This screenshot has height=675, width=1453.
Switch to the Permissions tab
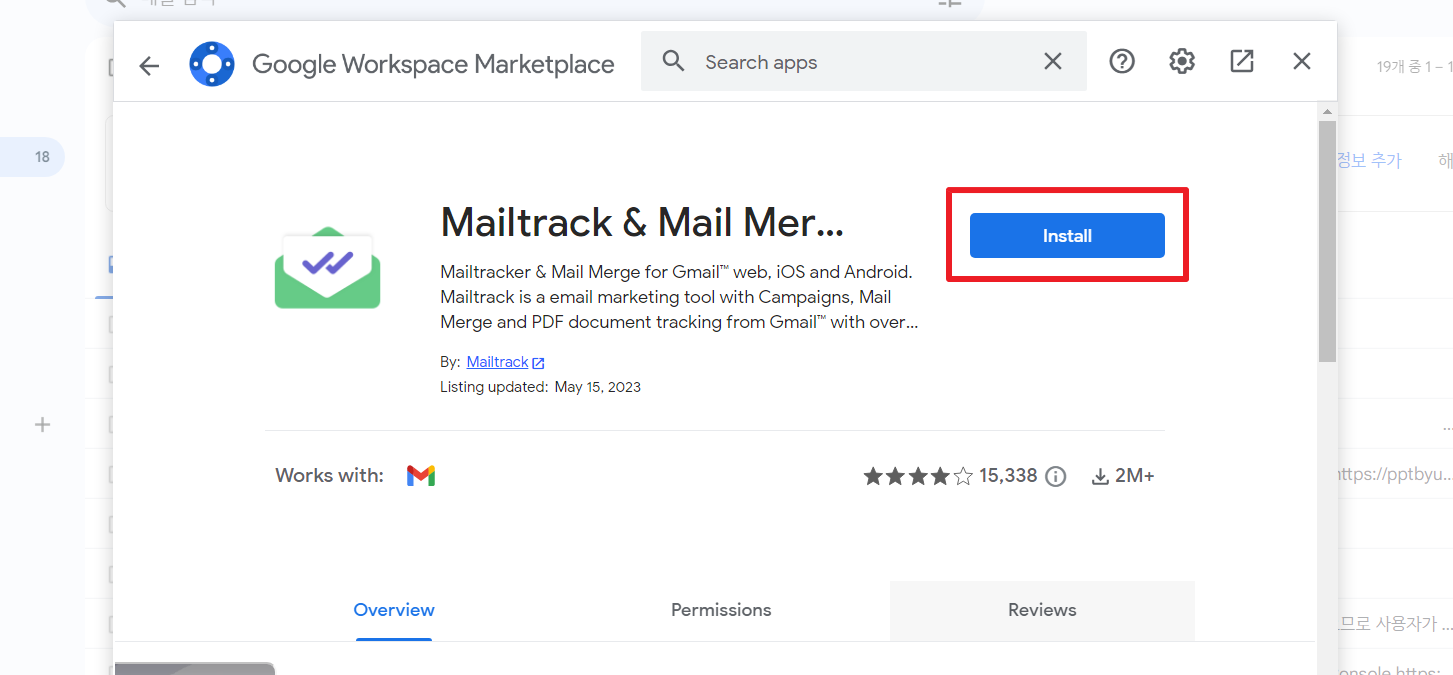[x=720, y=609]
